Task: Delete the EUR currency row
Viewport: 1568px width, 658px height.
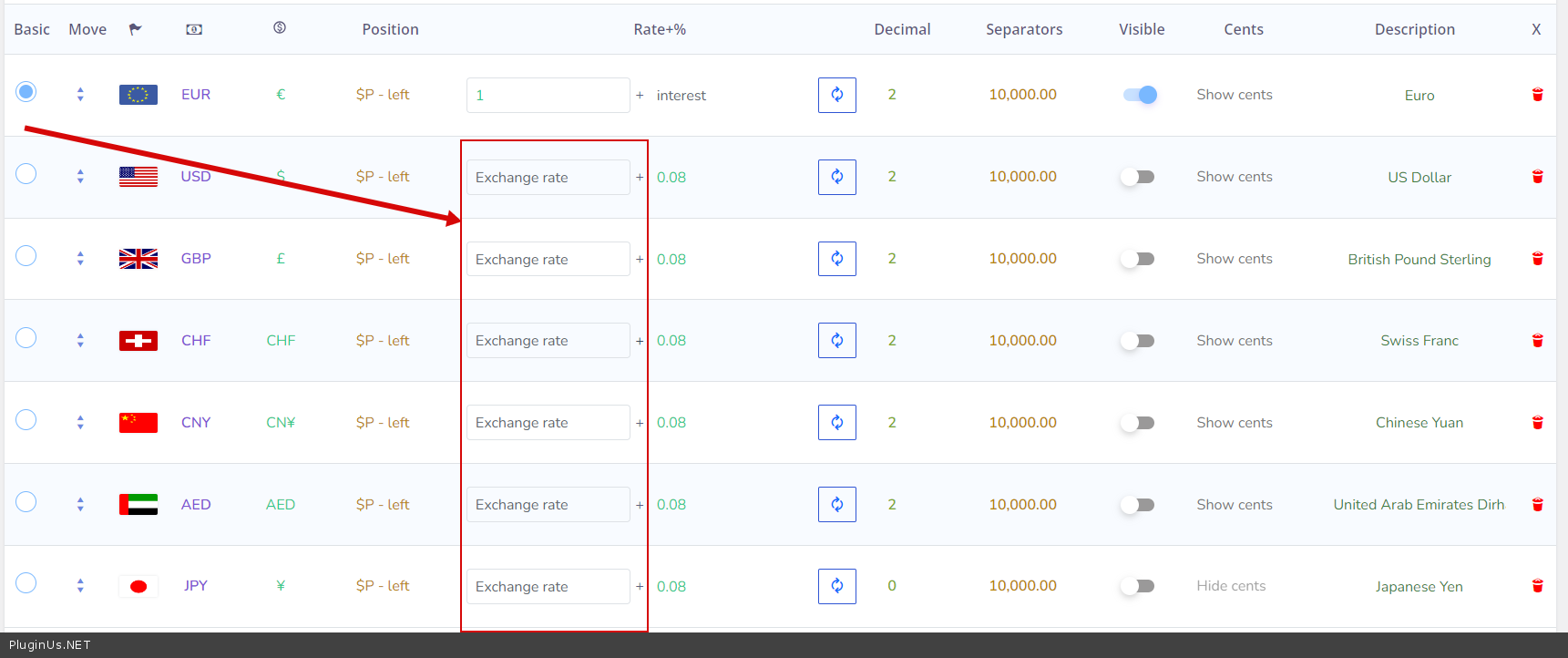Action: pos(1537,95)
